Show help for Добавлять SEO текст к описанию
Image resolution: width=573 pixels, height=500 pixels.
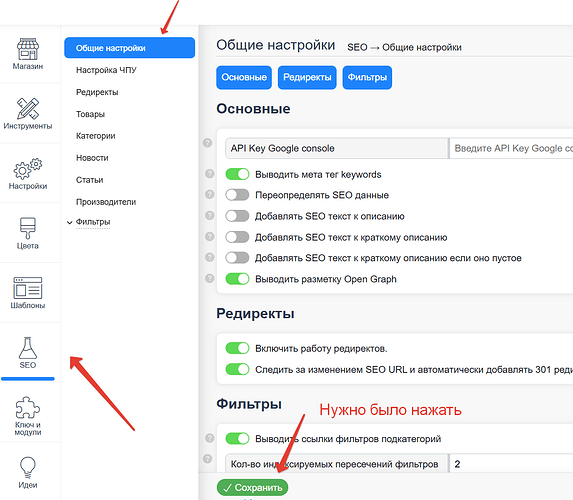click(x=209, y=216)
